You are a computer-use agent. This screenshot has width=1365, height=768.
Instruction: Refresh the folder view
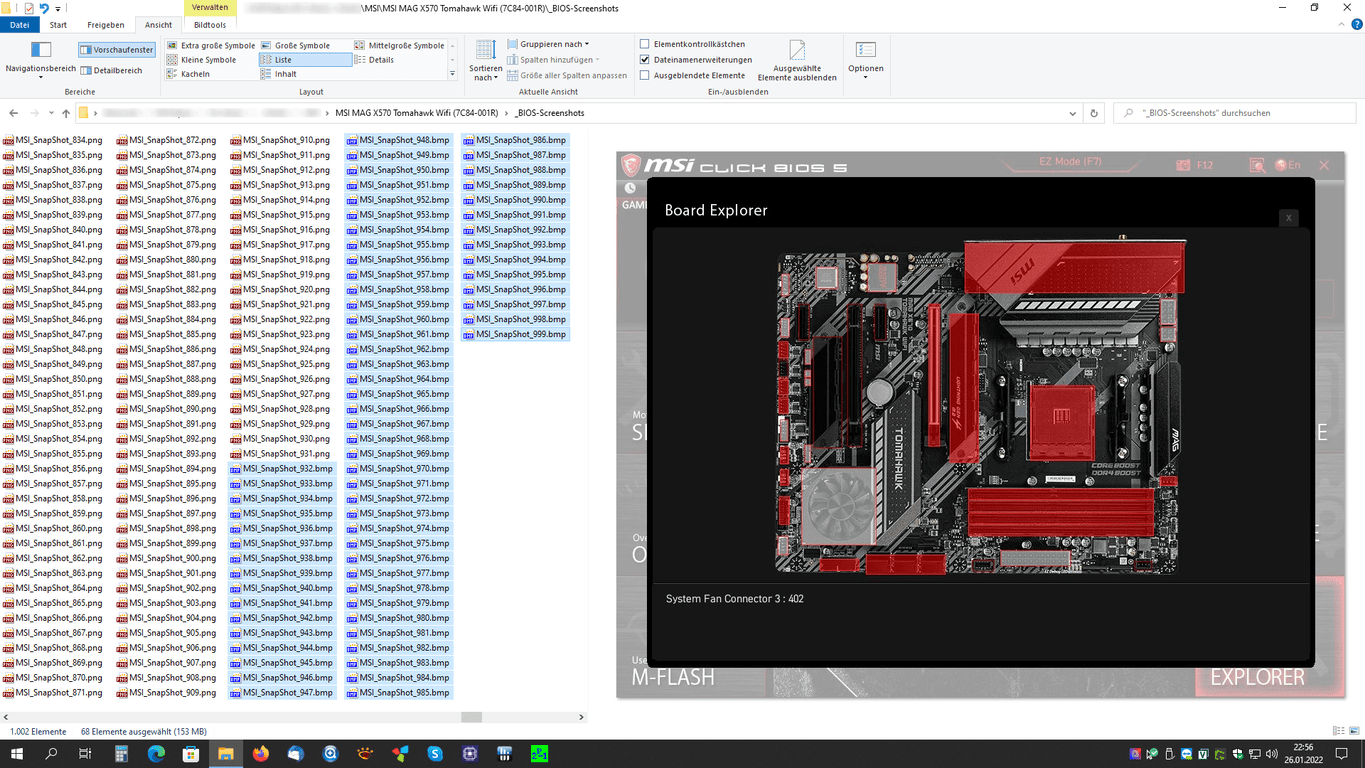(1094, 113)
